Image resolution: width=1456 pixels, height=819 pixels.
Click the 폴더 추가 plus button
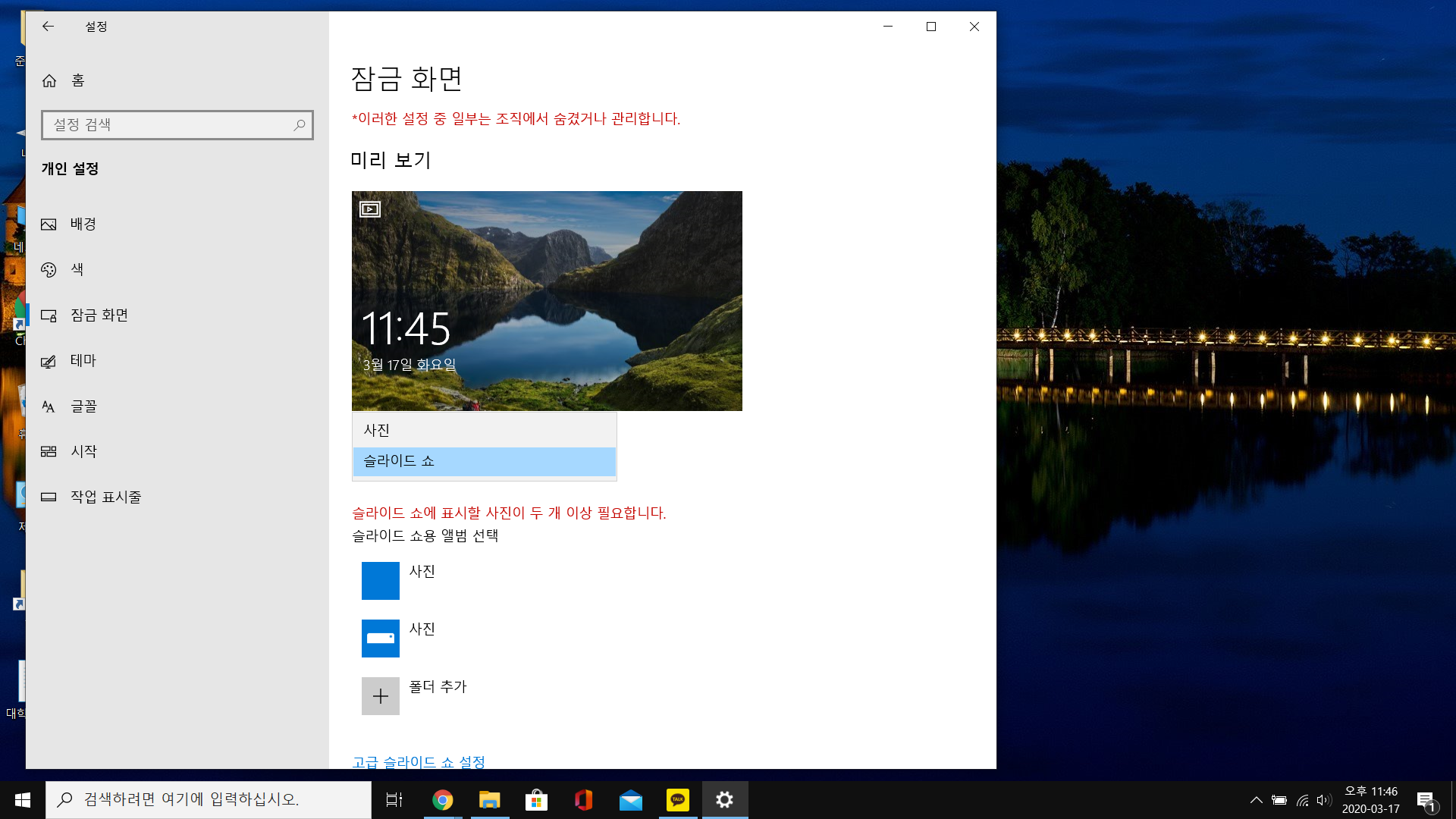pos(380,696)
